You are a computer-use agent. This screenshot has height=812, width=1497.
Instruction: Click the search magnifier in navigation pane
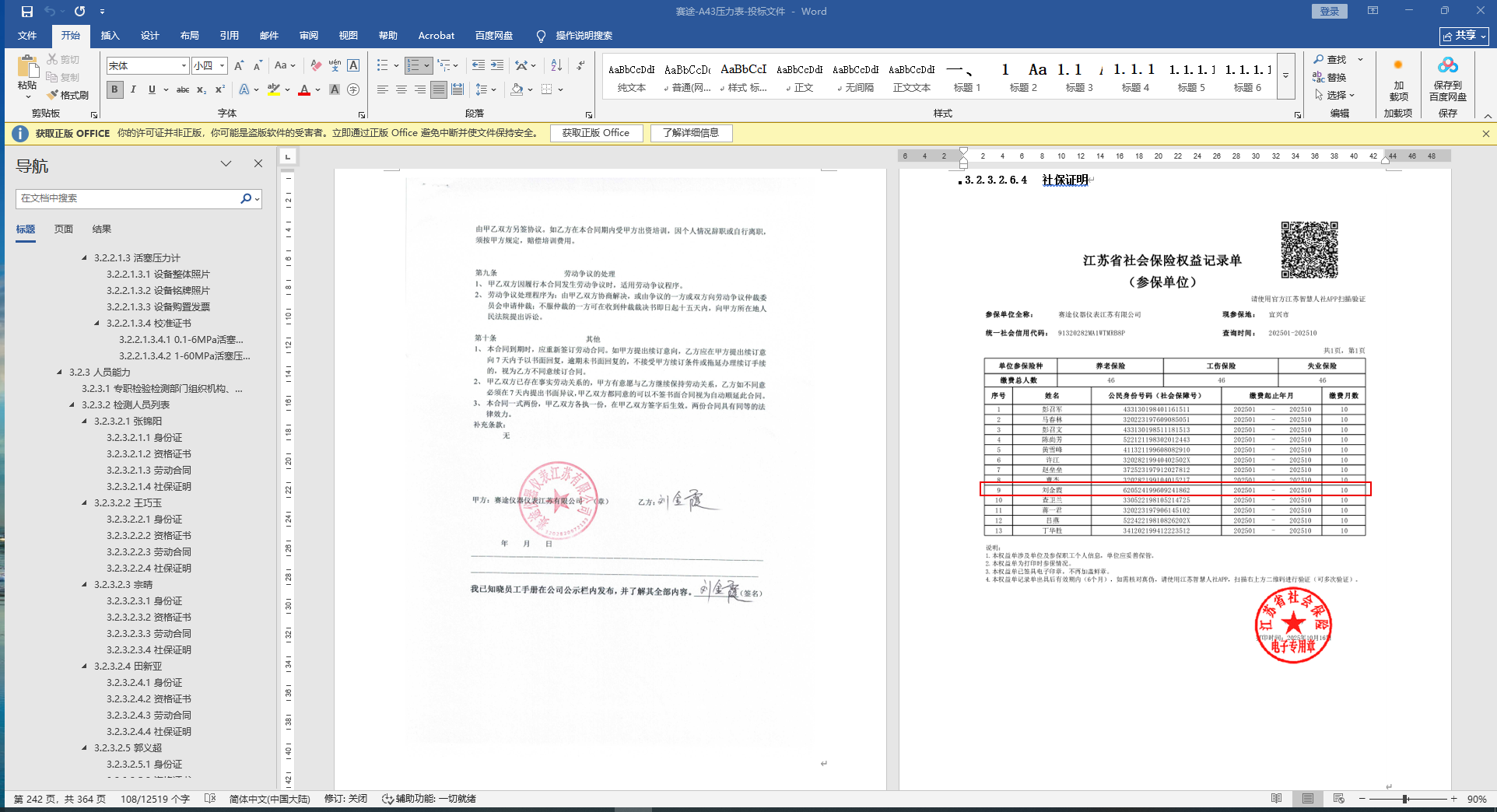click(246, 198)
